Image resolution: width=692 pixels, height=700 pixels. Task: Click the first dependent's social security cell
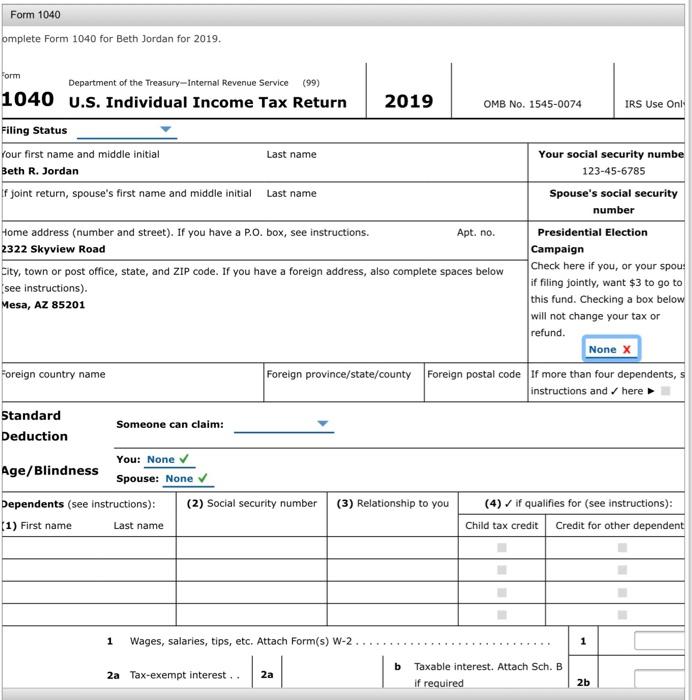pos(252,548)
